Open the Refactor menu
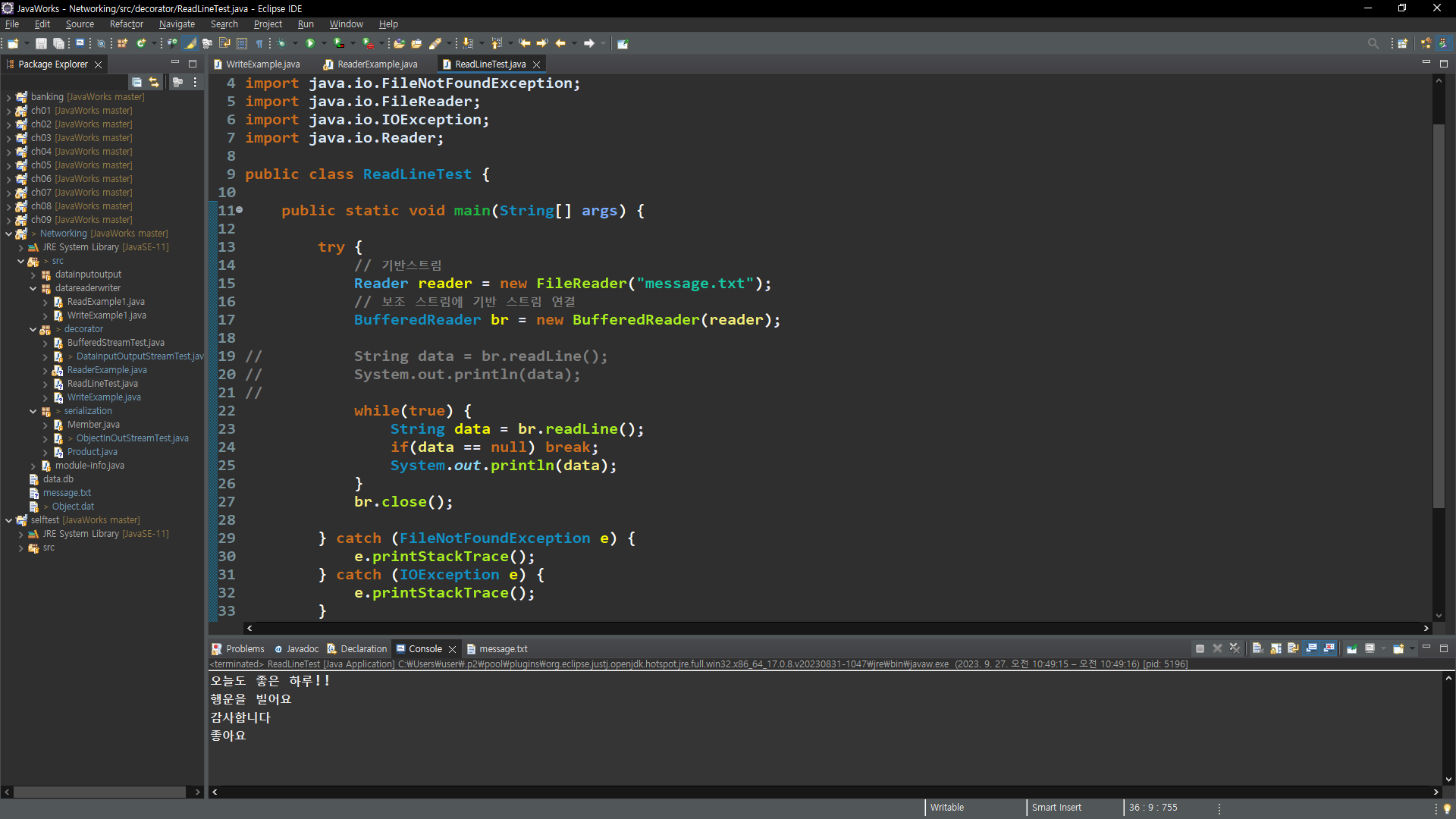The height and width of the screenshot is (819, 1456). click(126, 24)
